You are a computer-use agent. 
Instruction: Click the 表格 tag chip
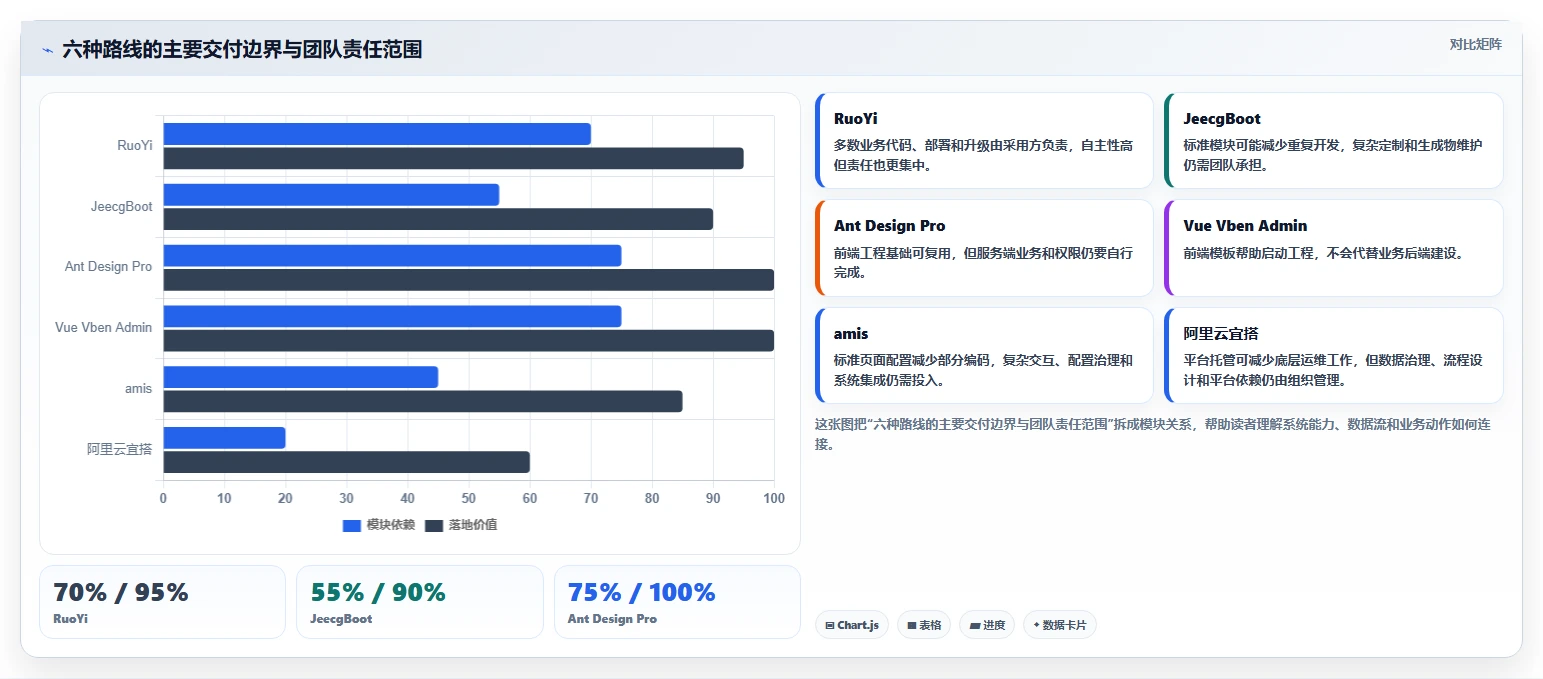tap(924, 625)
